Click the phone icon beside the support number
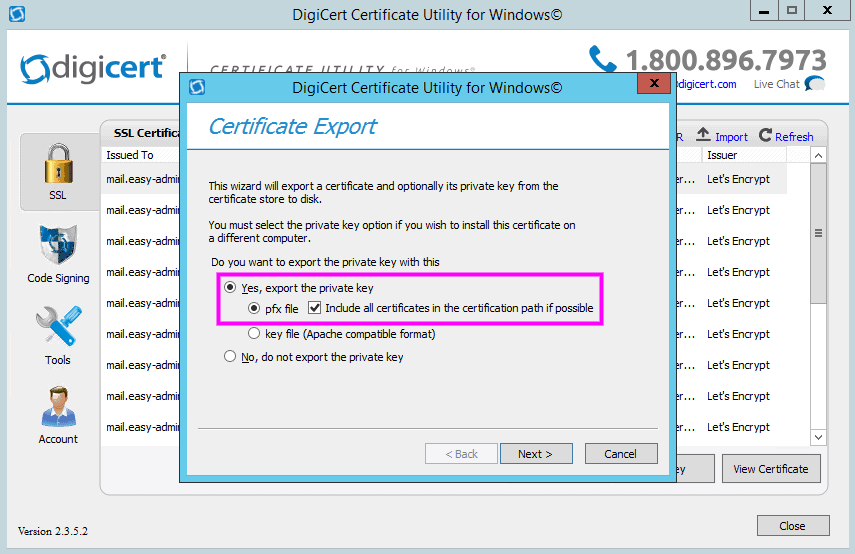 pos(602,59)
